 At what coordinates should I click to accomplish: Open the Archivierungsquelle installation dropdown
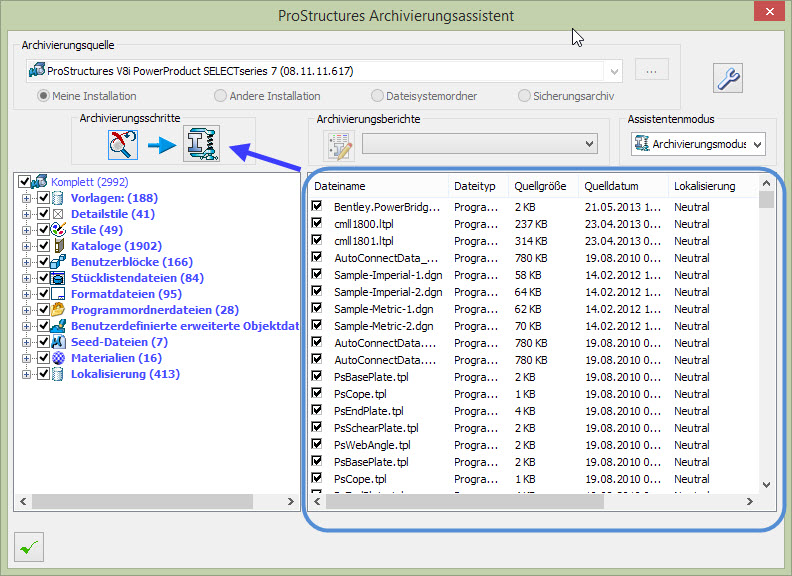pos(614,71)
